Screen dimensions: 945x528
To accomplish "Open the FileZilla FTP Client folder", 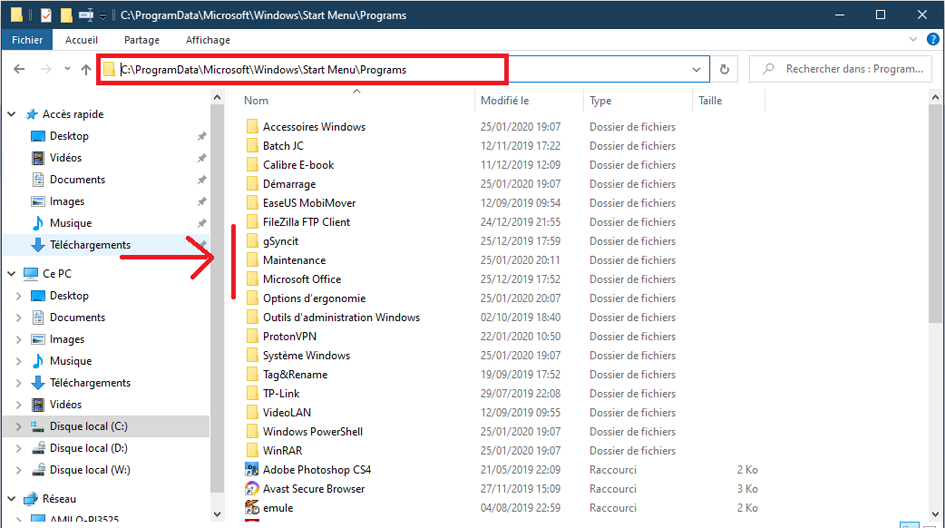I will (x=298, y=222).
